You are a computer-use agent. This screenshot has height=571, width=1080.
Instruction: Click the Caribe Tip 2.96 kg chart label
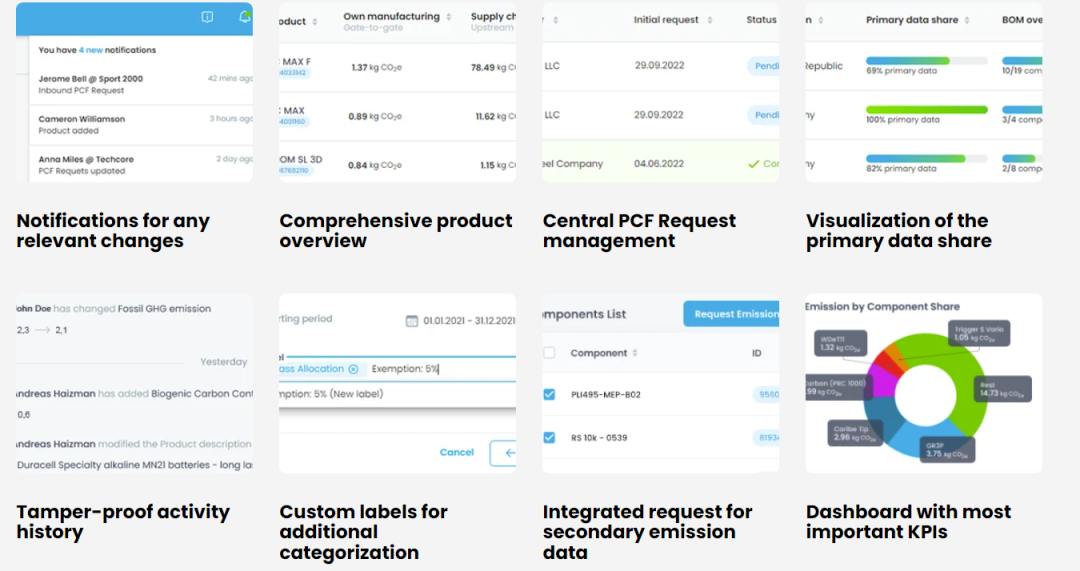click(854, 433)
